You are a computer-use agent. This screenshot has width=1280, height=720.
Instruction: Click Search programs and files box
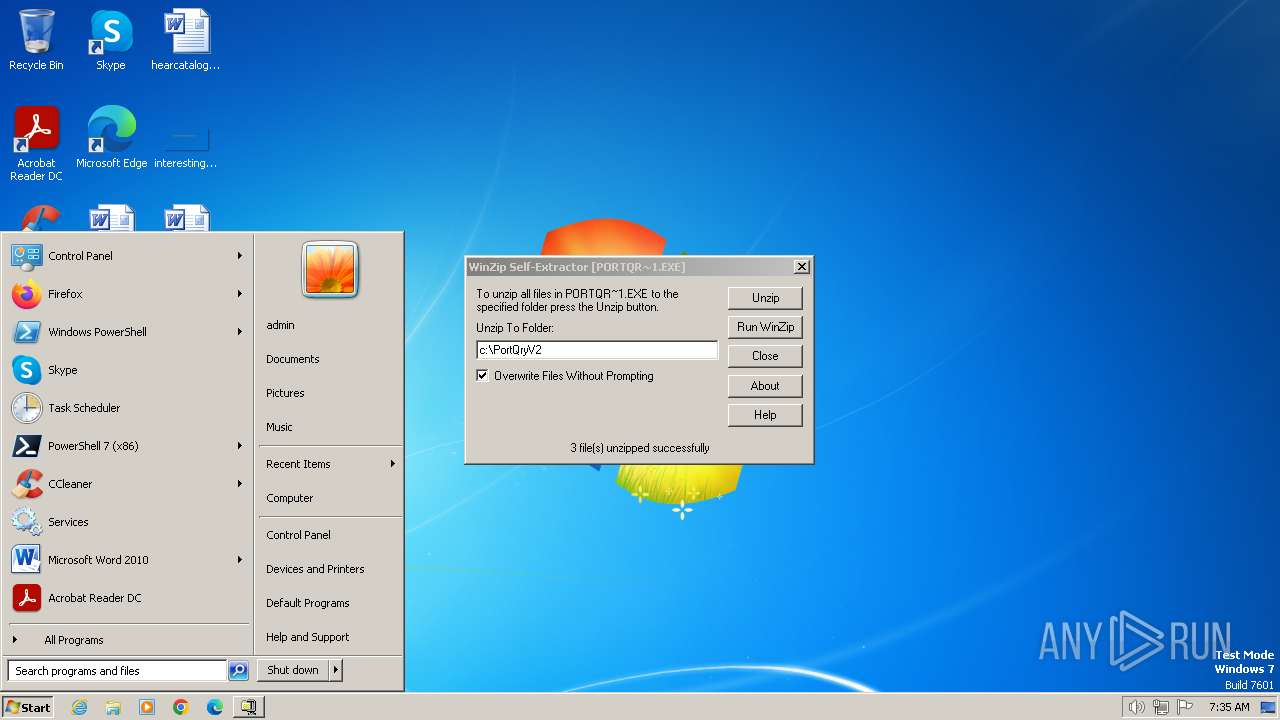coord(117,671)
